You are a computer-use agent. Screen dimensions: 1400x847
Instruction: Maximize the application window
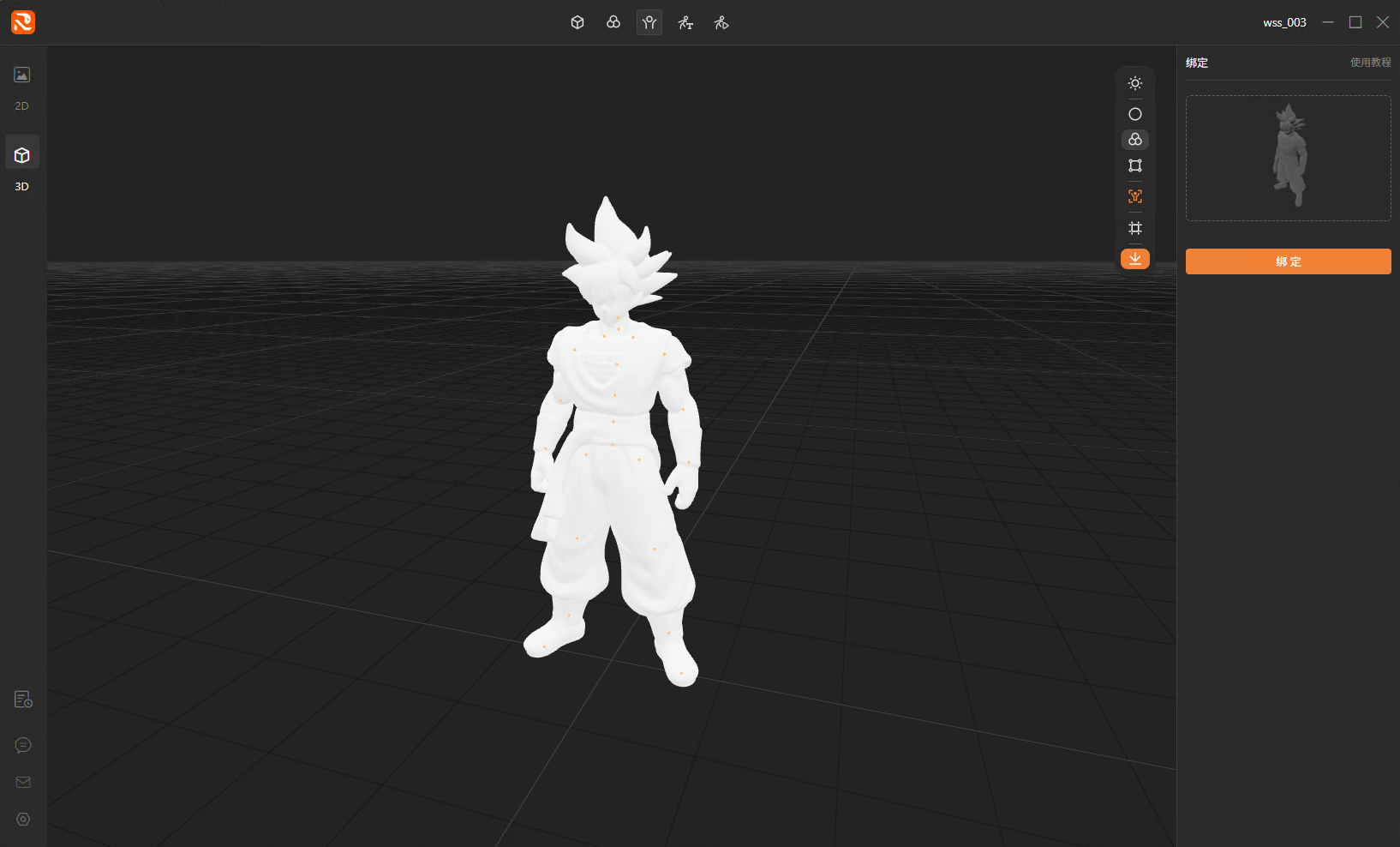pos(1355,22)
